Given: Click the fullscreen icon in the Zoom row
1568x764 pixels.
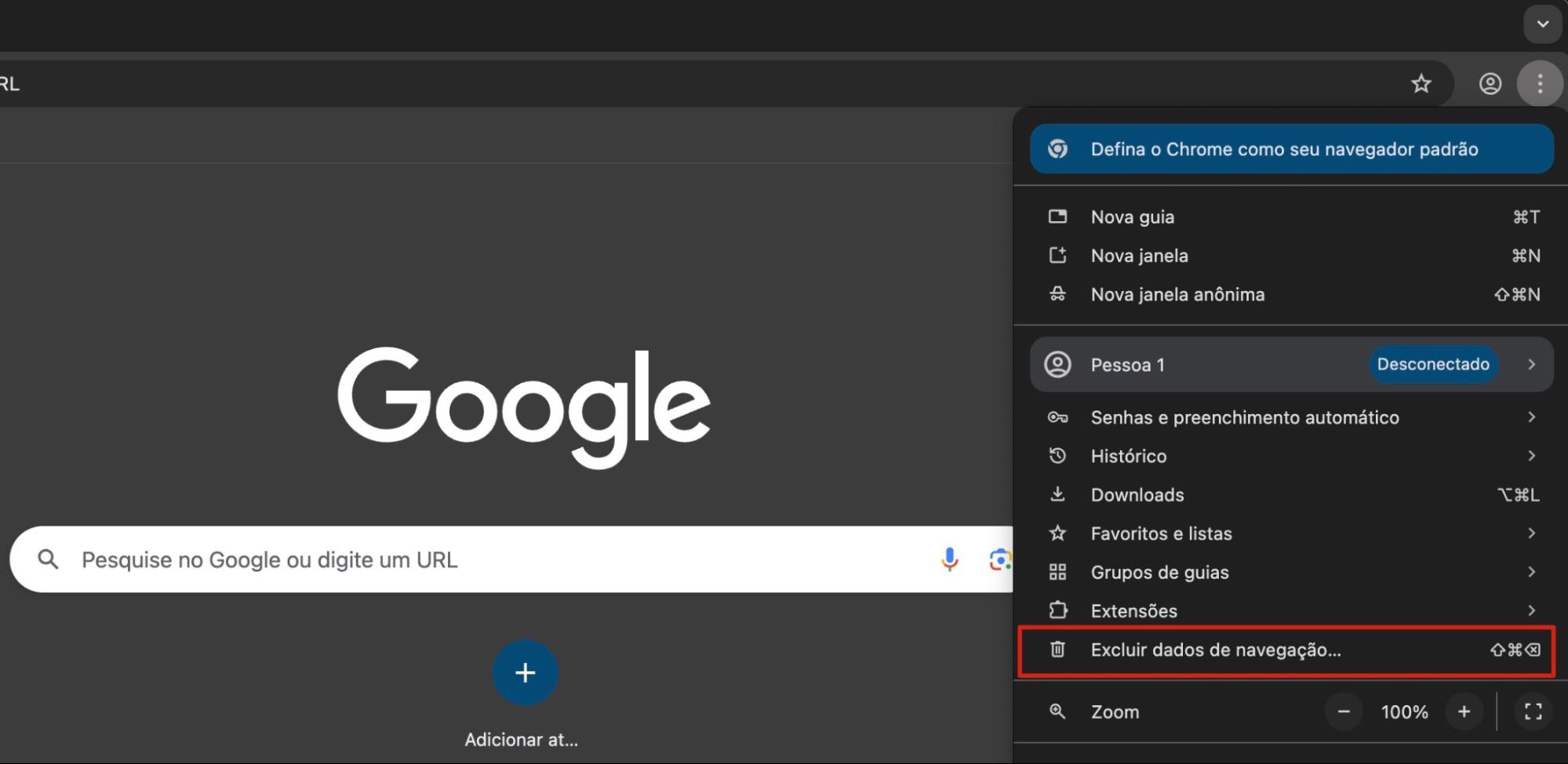Looking at the screenshot, I should point(1533,711).
